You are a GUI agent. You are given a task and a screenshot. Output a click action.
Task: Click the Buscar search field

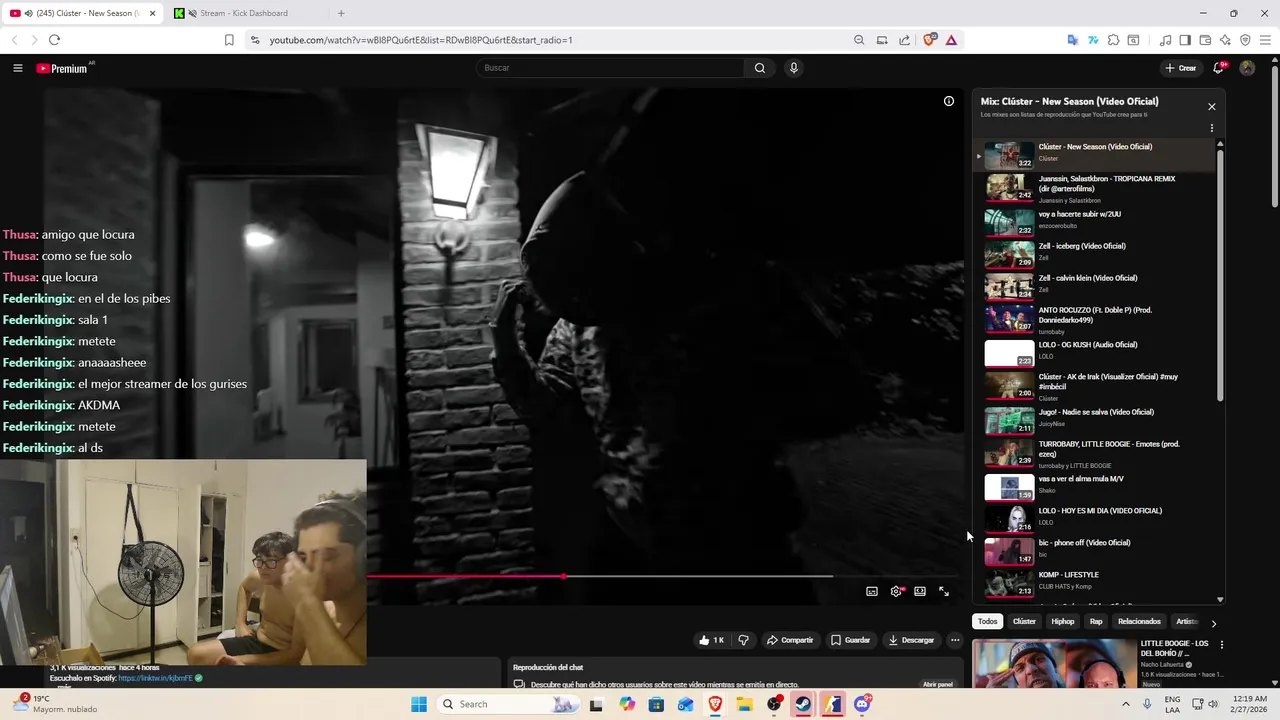point(610,68)
